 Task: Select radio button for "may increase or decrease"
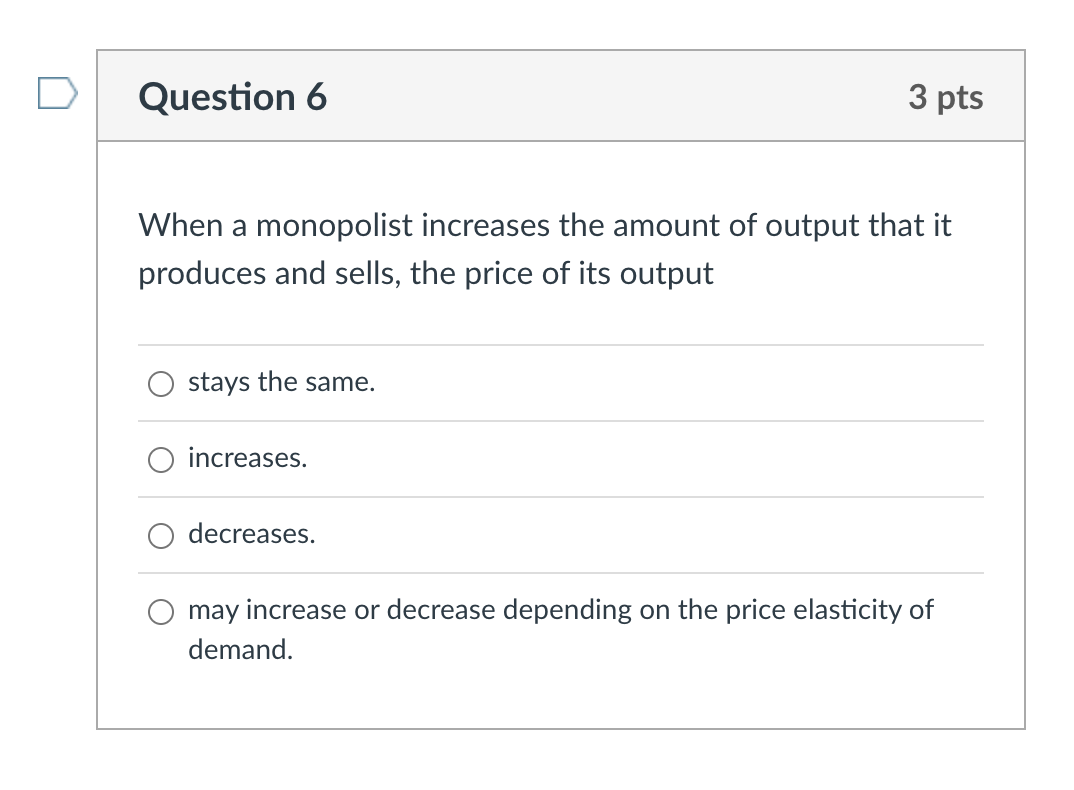[160, 612]
